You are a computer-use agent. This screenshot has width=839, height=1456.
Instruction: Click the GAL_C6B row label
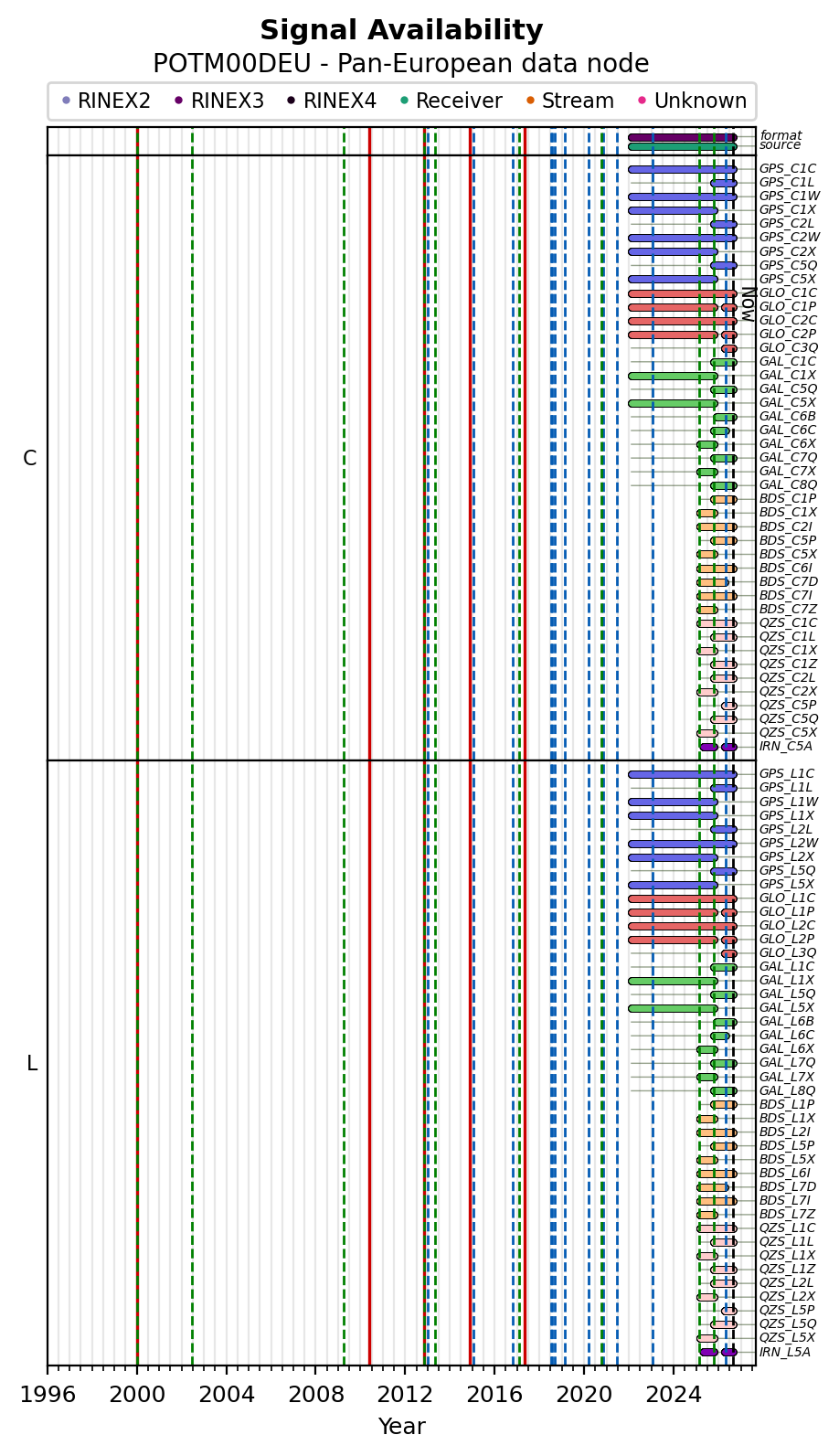tap(788, 417)
